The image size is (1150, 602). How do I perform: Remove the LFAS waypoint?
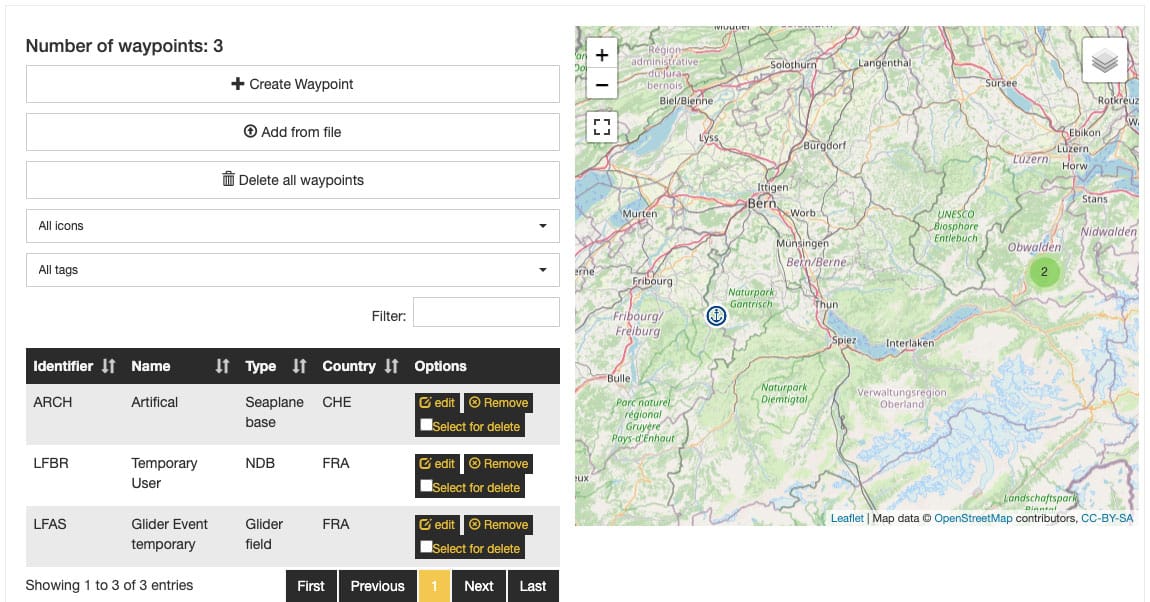499,524
